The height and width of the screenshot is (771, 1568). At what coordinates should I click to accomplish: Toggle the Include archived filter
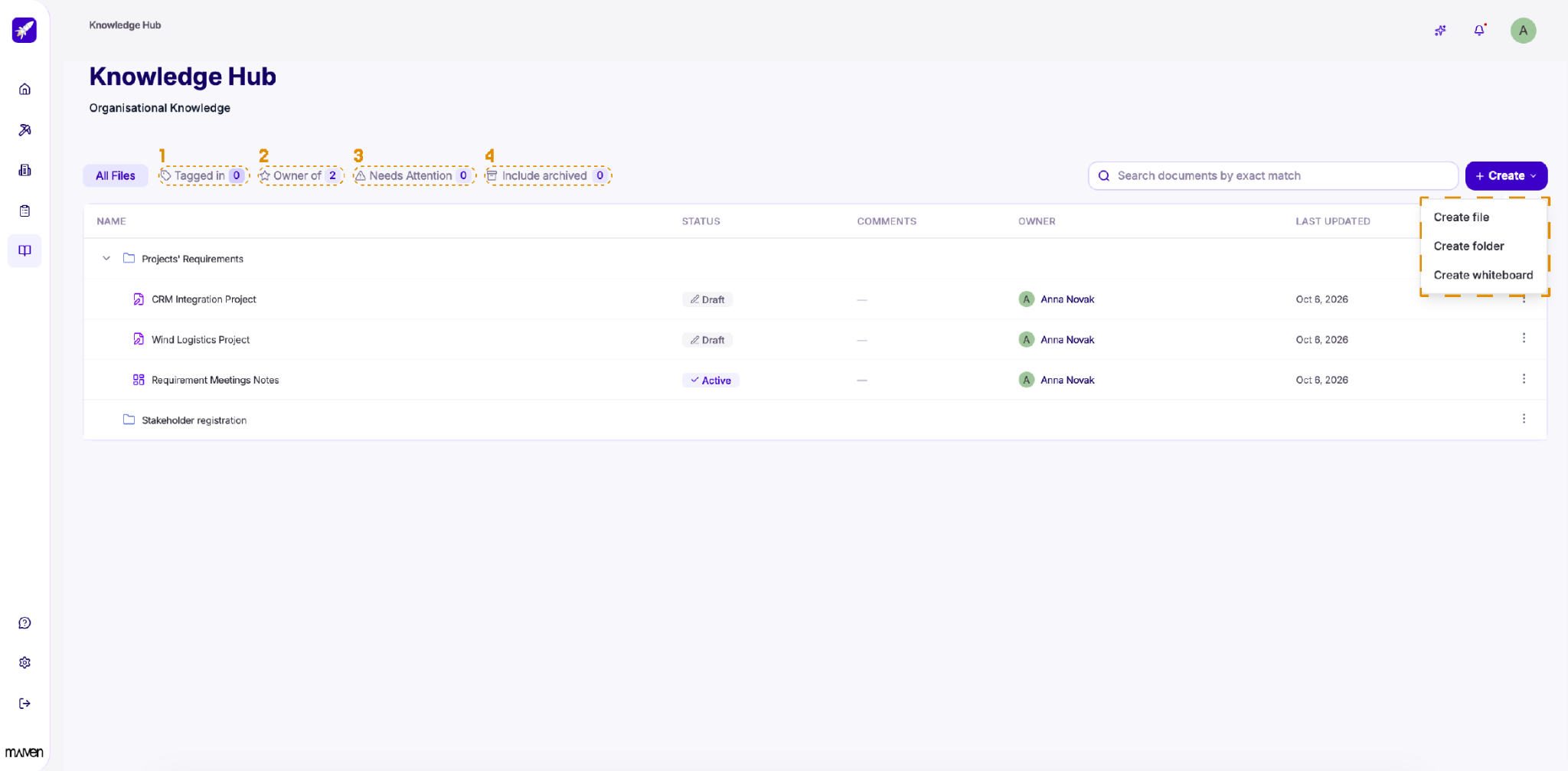[x=548, y=176]
